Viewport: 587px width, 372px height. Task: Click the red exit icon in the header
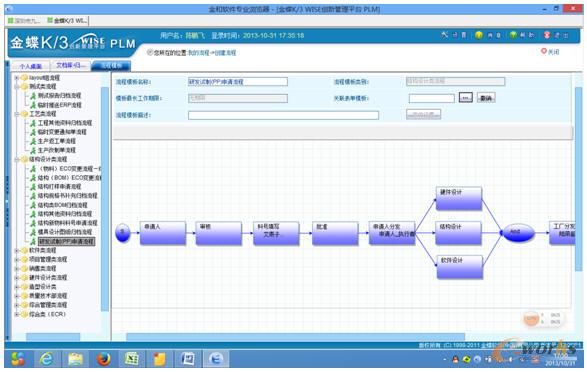pyautogui.click(x=547, y=35)
